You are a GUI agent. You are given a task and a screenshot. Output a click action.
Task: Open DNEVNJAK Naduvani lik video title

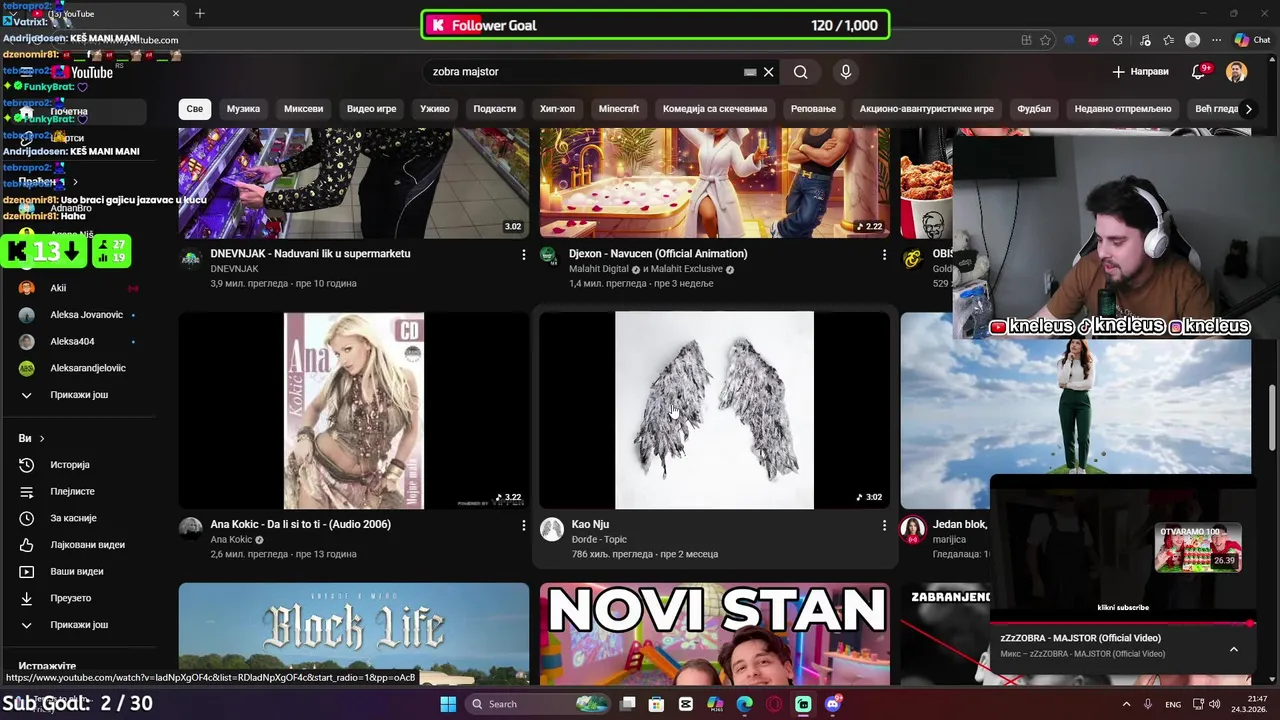coord(310,254)
